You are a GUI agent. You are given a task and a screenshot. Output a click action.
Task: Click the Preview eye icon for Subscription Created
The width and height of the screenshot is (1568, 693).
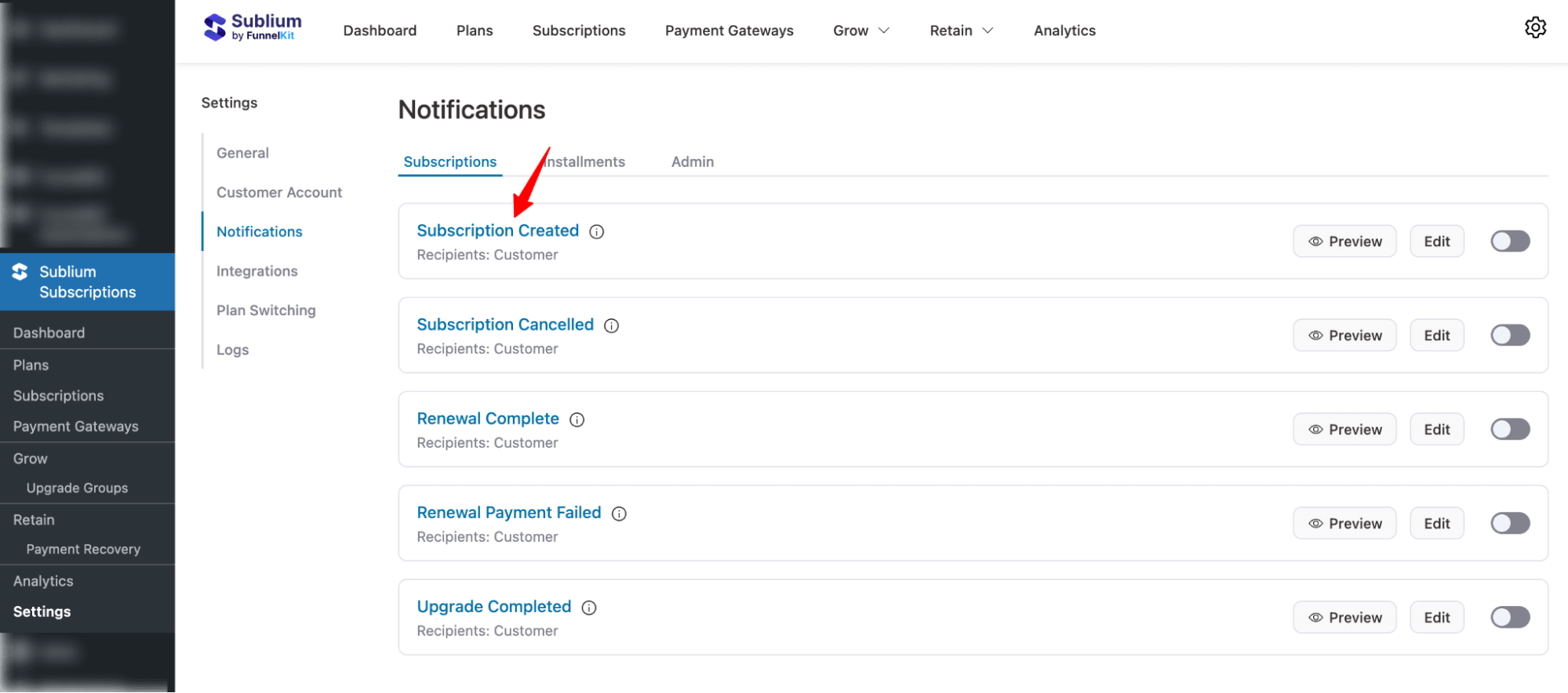click(1315, 241)
